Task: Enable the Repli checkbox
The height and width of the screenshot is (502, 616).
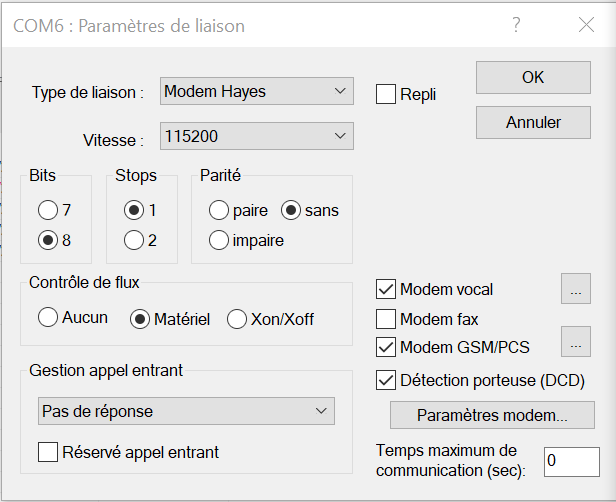Action: [x=386, y=95]
